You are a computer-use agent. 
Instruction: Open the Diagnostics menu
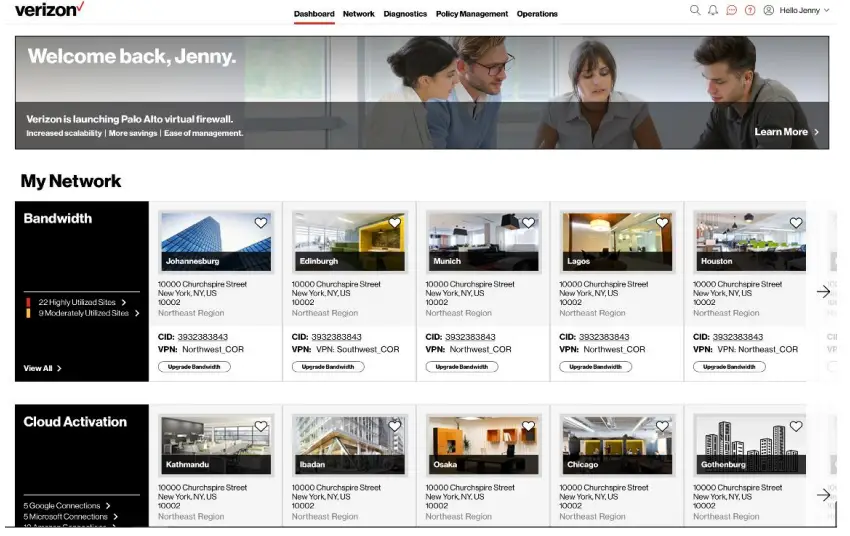(405, 14)
